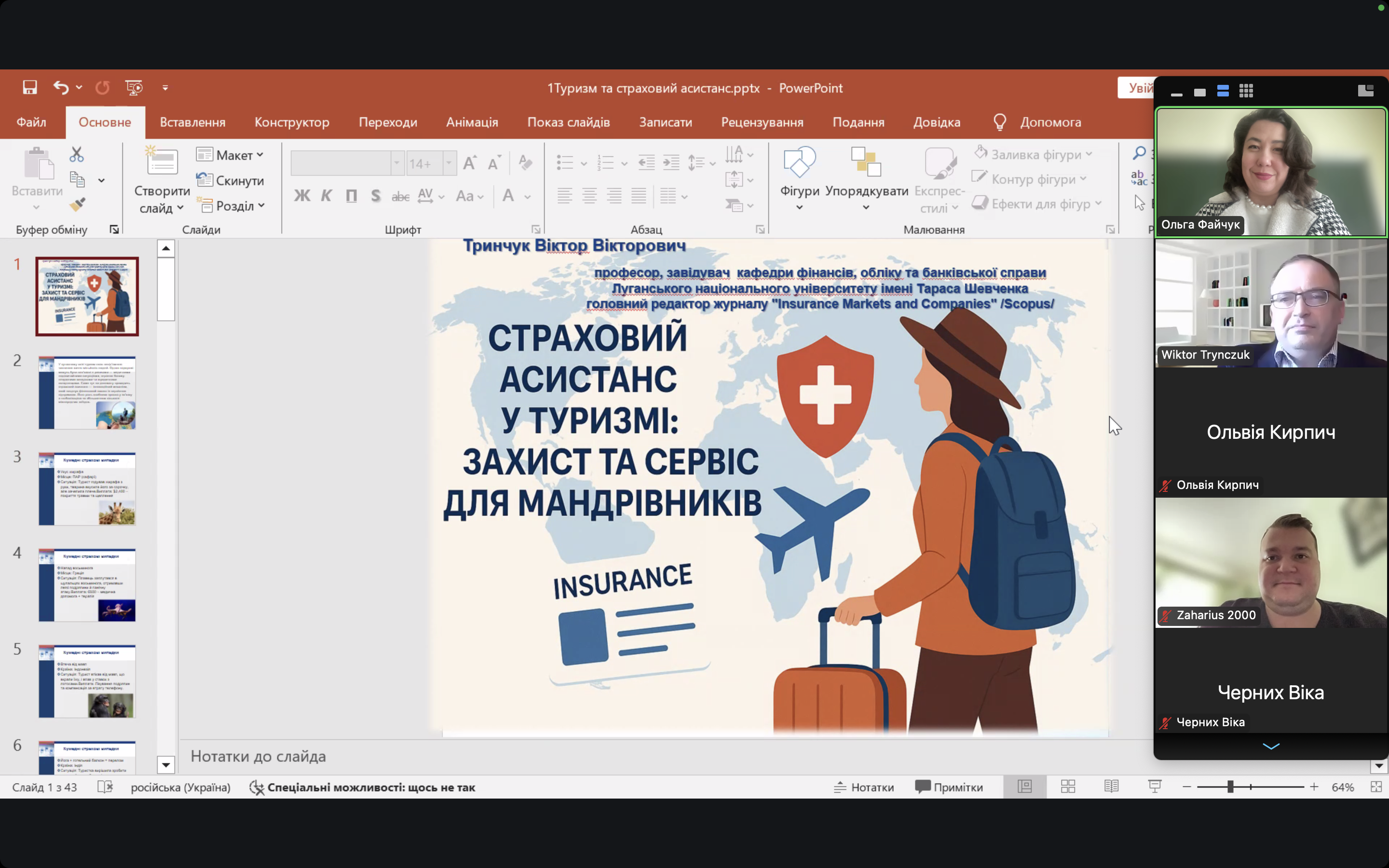Switch to the Анімація tab

tap(472, 122)
